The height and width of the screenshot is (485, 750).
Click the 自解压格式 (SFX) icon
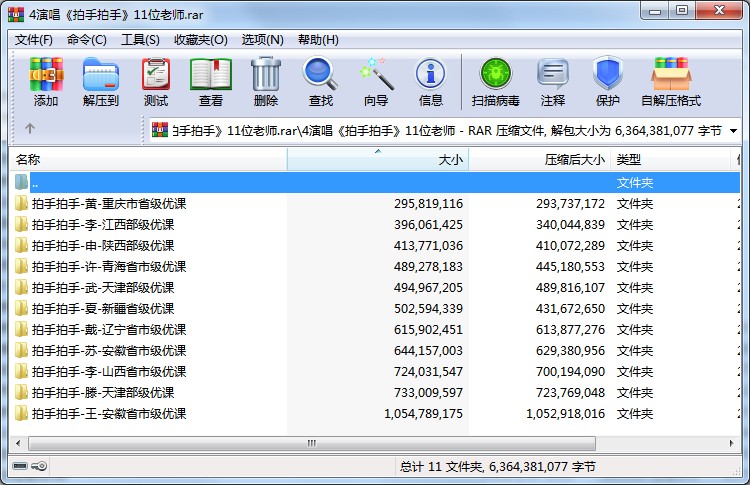click(x=671, y=75)
